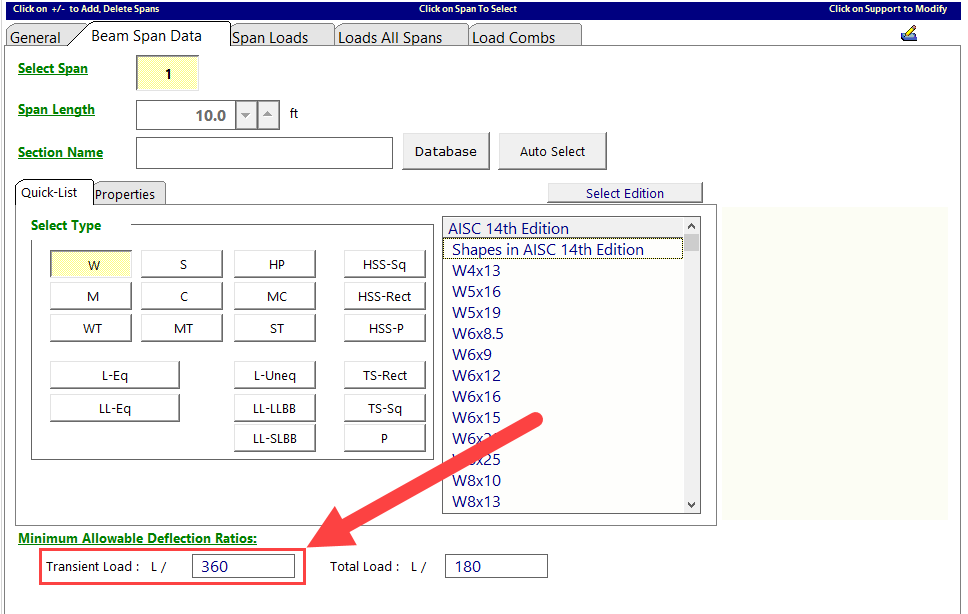The height and width of the screenshot is (614, 968).
Task: Select the P pipe shape type
Action: coord(385,439)
